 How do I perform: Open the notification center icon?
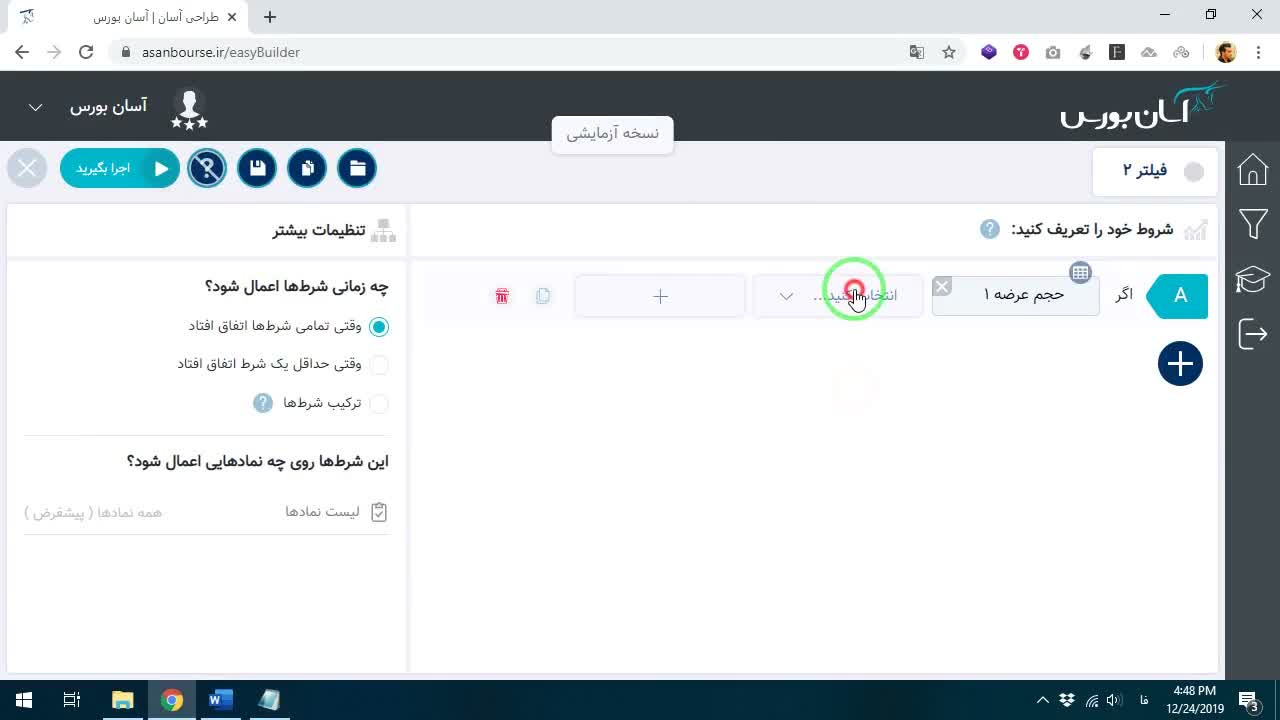tap(1248, 700)
